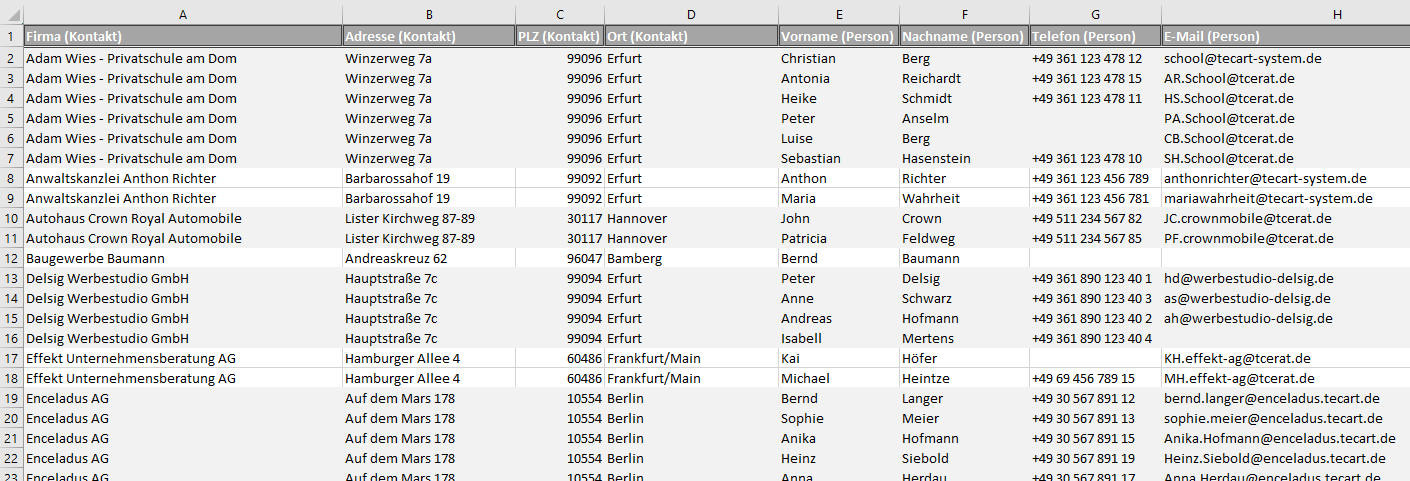Select row 12 via its row number
This screenshot has height=481, width=1410.
click(11, 258)
